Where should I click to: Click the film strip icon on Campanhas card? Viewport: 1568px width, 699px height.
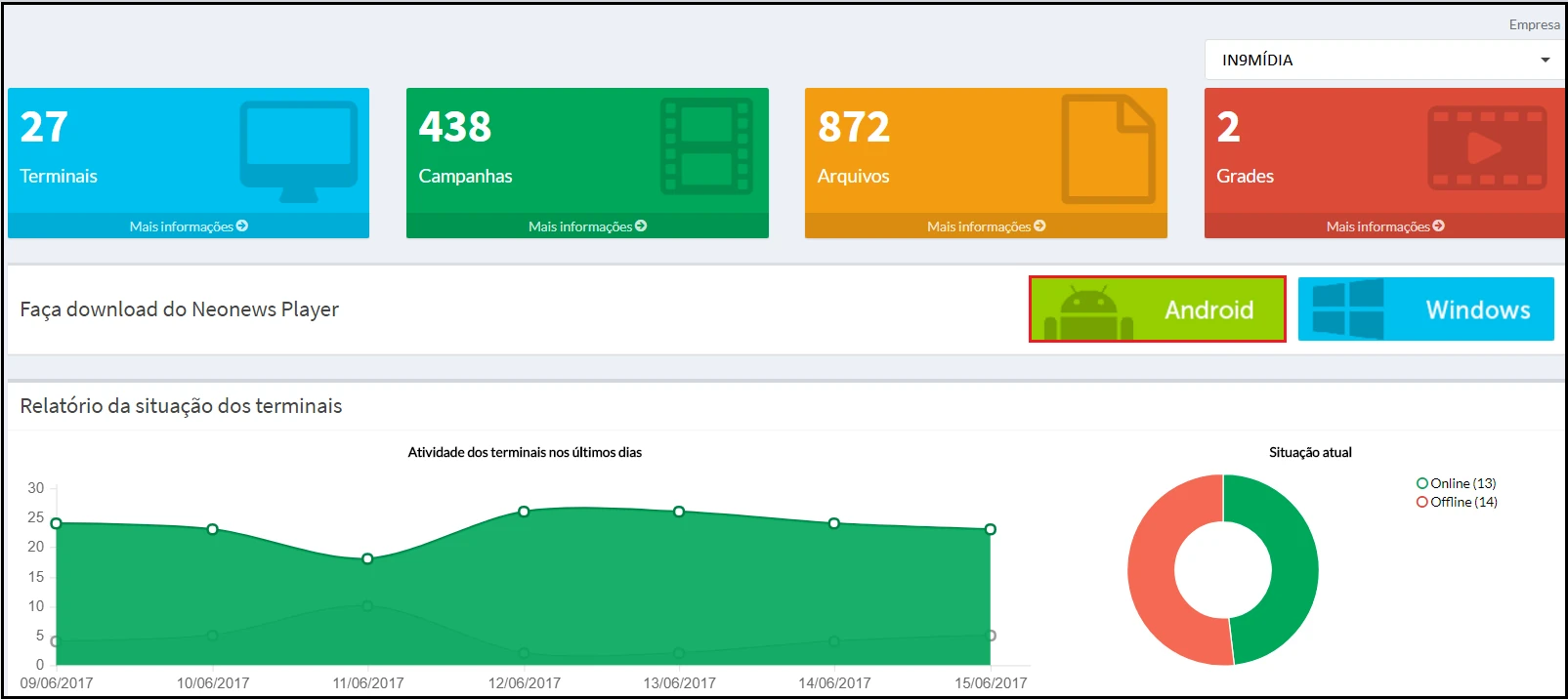tap(706, 145)
